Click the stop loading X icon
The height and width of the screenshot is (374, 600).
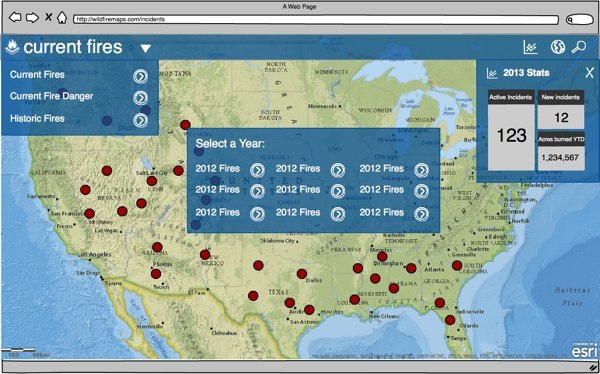(x=49, y=17)
